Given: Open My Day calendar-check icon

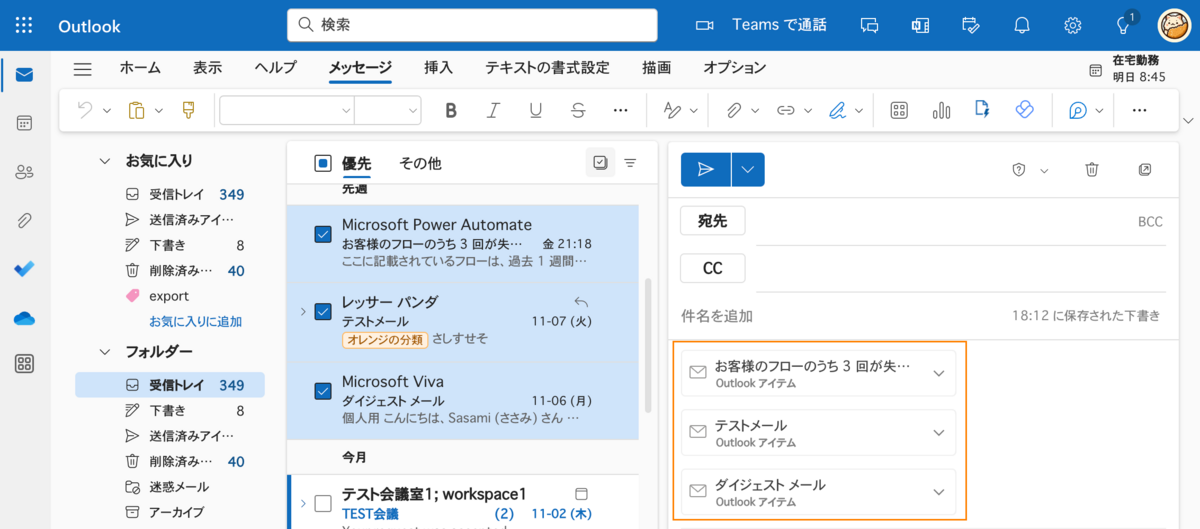Looking at the screenshot, I should click(x=971, y=25).
